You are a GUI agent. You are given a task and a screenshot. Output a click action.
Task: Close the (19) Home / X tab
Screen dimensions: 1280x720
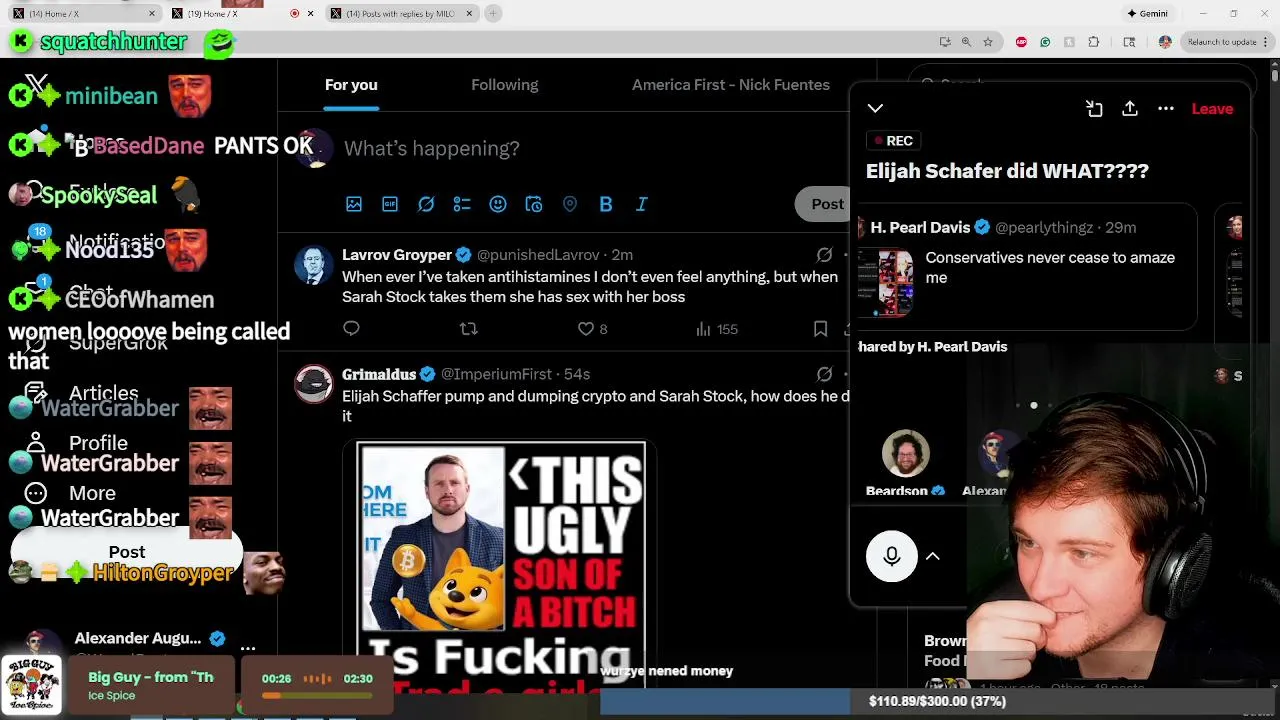pos(310,13)
